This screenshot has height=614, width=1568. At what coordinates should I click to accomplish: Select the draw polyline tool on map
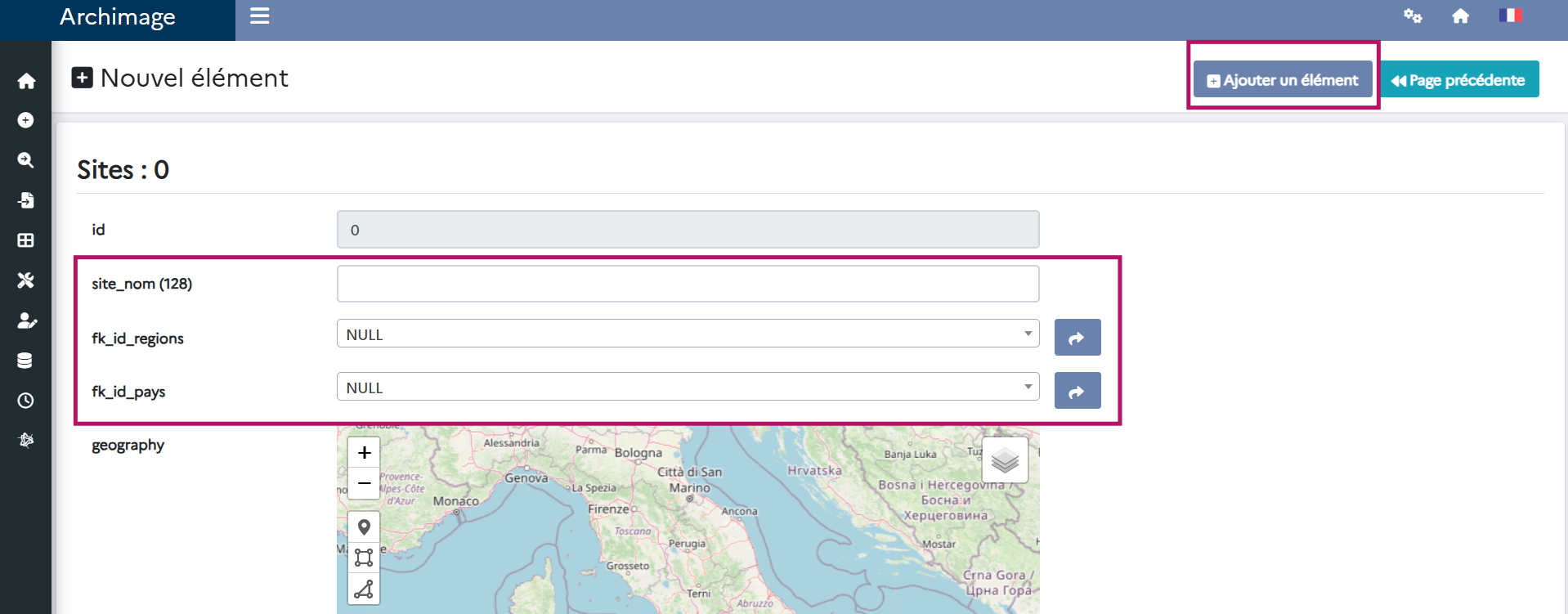[x=364, y=589]
